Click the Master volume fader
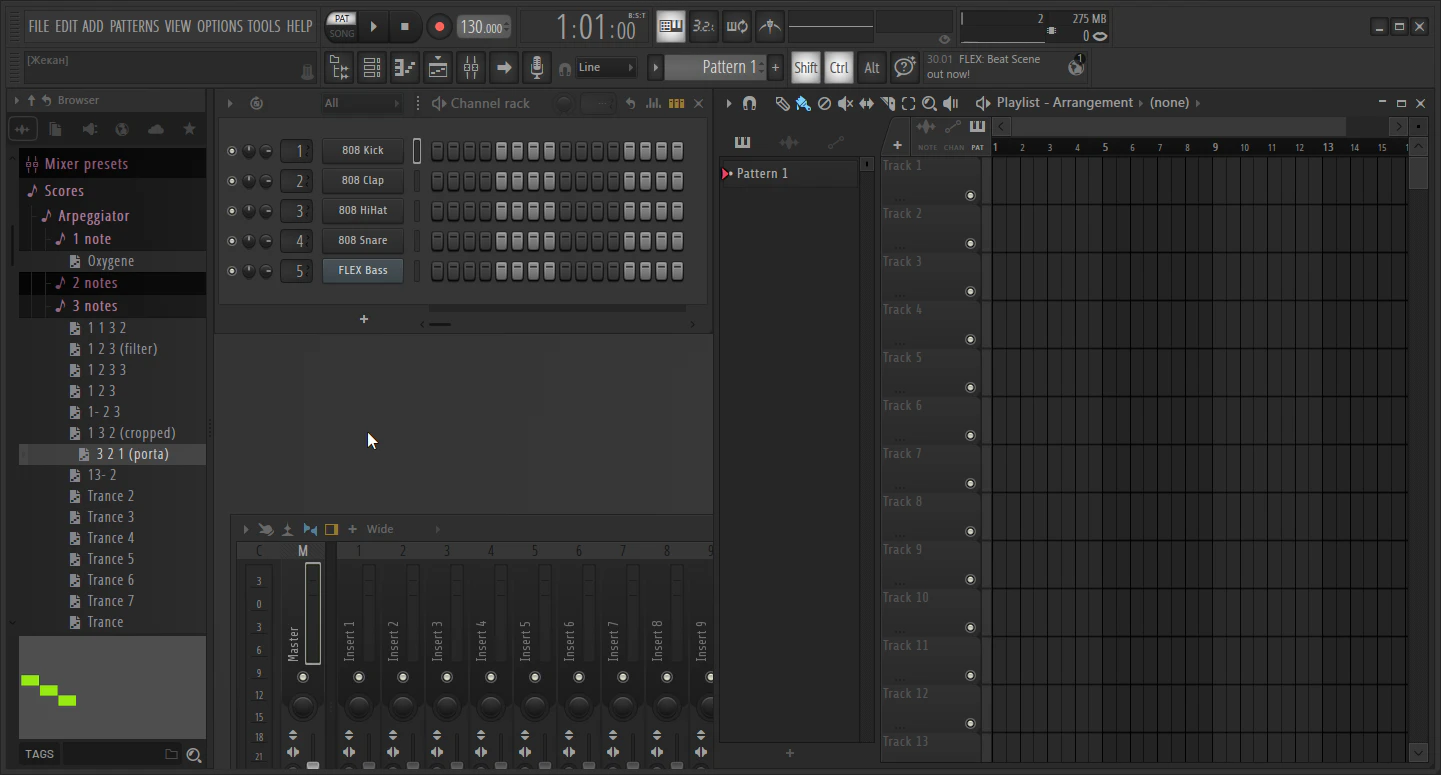 tap(313, 764)
